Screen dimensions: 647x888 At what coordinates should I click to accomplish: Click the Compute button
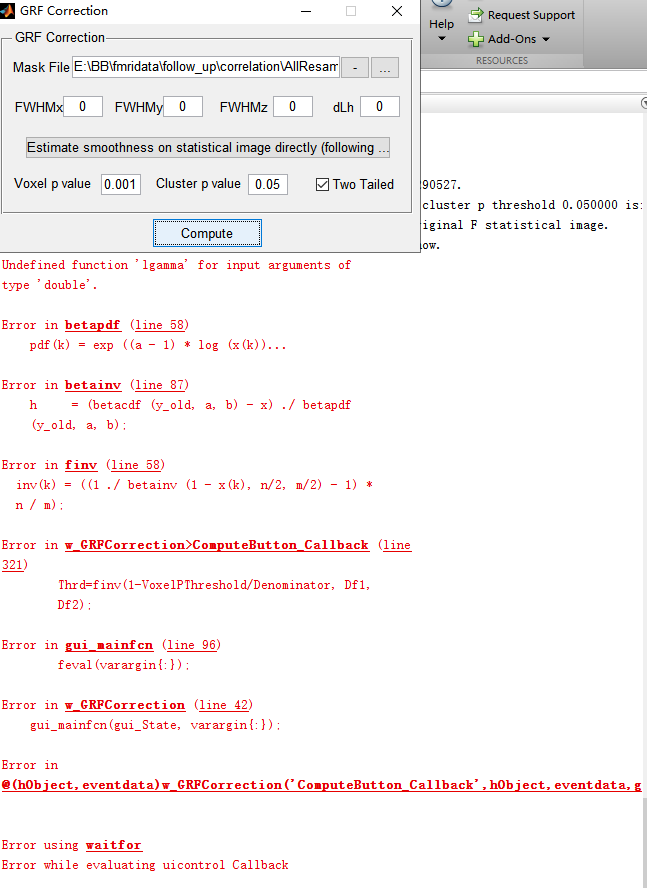(207, 233)
